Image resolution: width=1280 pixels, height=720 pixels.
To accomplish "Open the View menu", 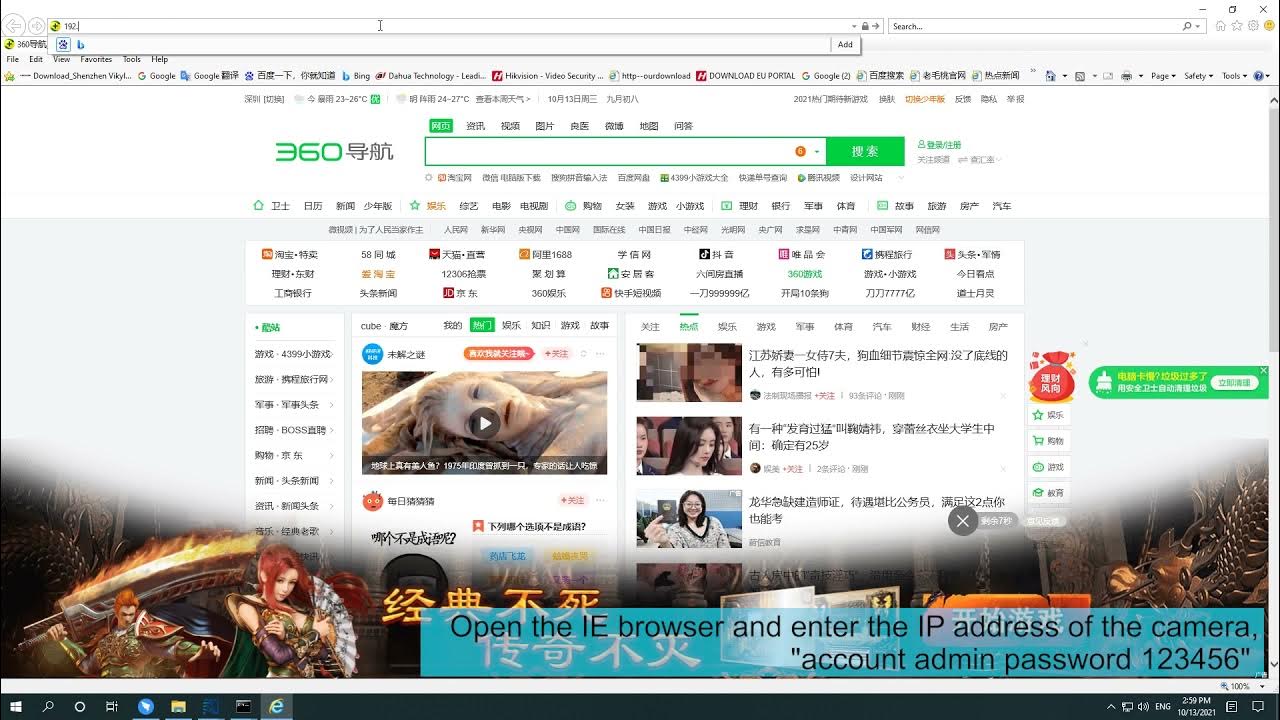I will click(62, 59).
